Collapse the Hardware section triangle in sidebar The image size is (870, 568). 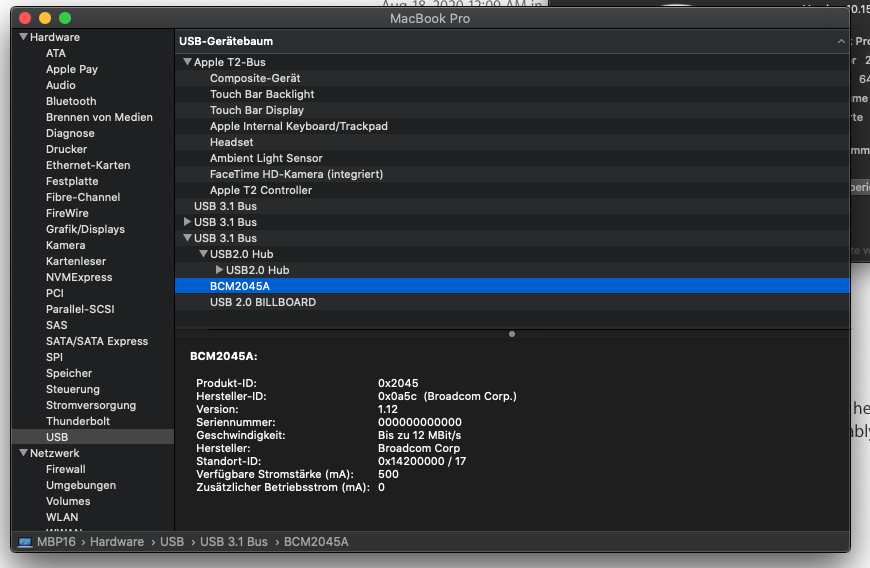tap(23, 37)
